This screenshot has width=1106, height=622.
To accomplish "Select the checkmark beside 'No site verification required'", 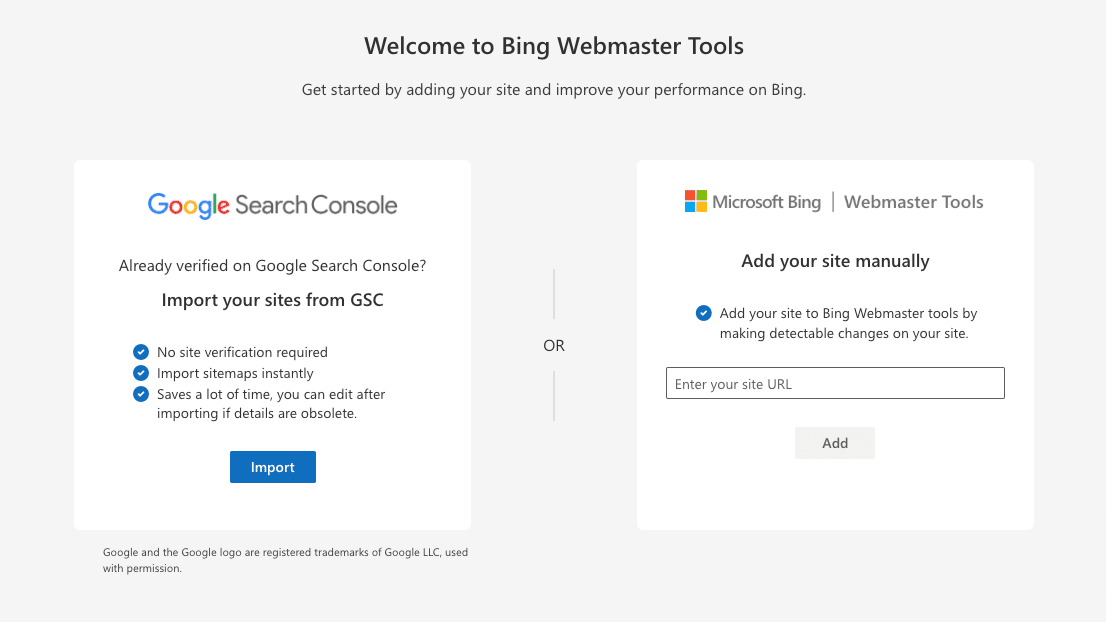I will 141,352.
